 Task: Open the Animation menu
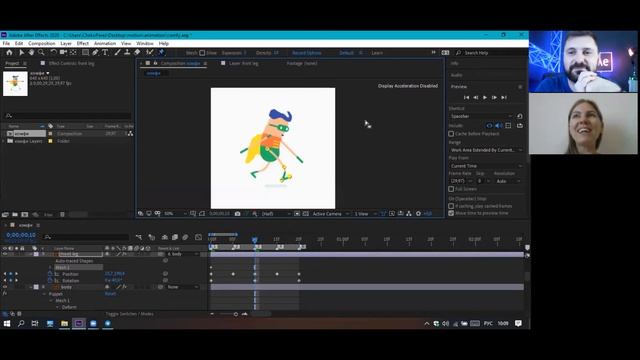click(x=105, y=43)
